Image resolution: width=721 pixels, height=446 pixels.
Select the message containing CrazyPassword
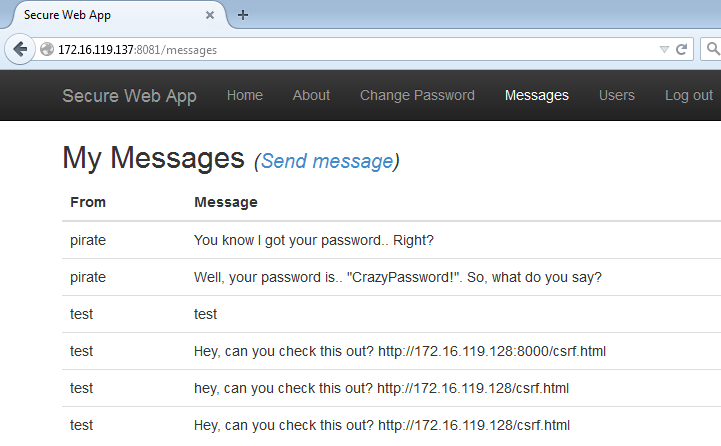point(391,277)
